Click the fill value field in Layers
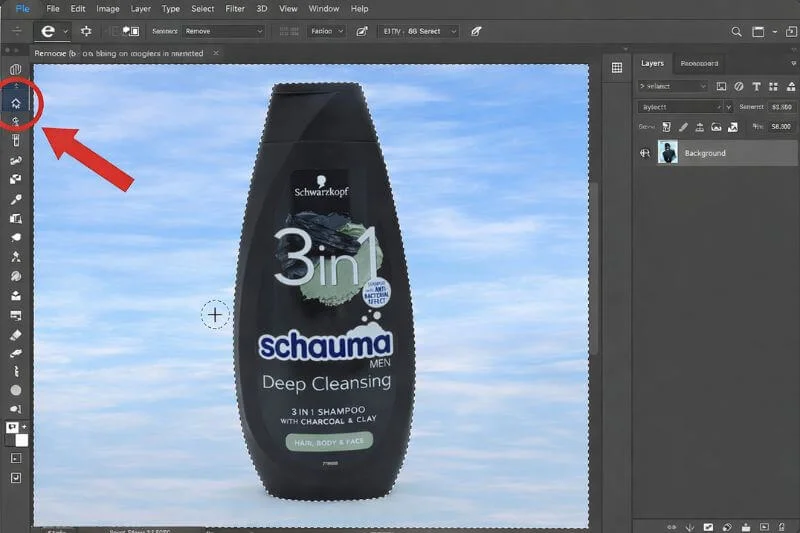This screenshot has width=800, height=533. (x=781, y=127)
